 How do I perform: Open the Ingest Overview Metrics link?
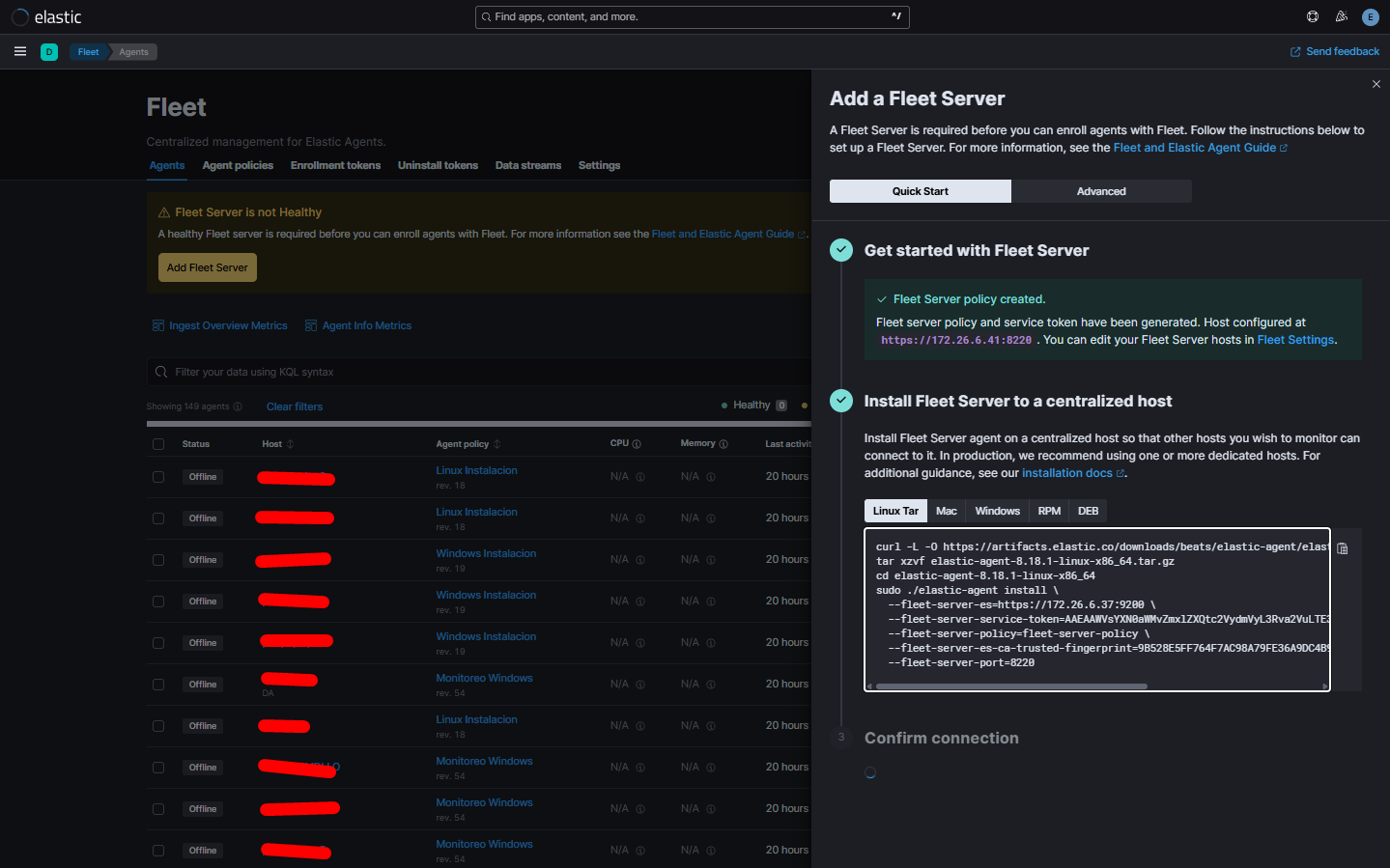click(220, 326)
